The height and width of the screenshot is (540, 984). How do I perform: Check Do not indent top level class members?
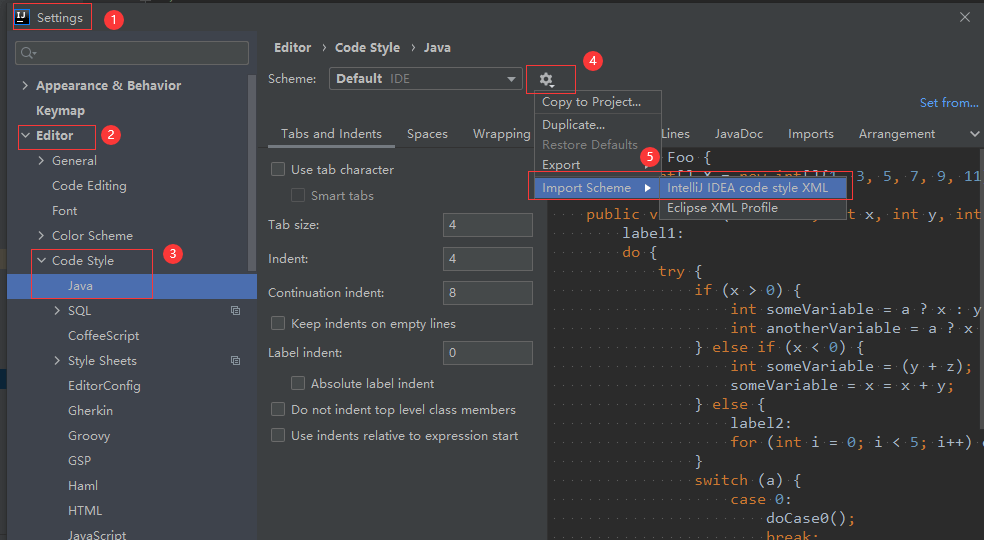277,409
